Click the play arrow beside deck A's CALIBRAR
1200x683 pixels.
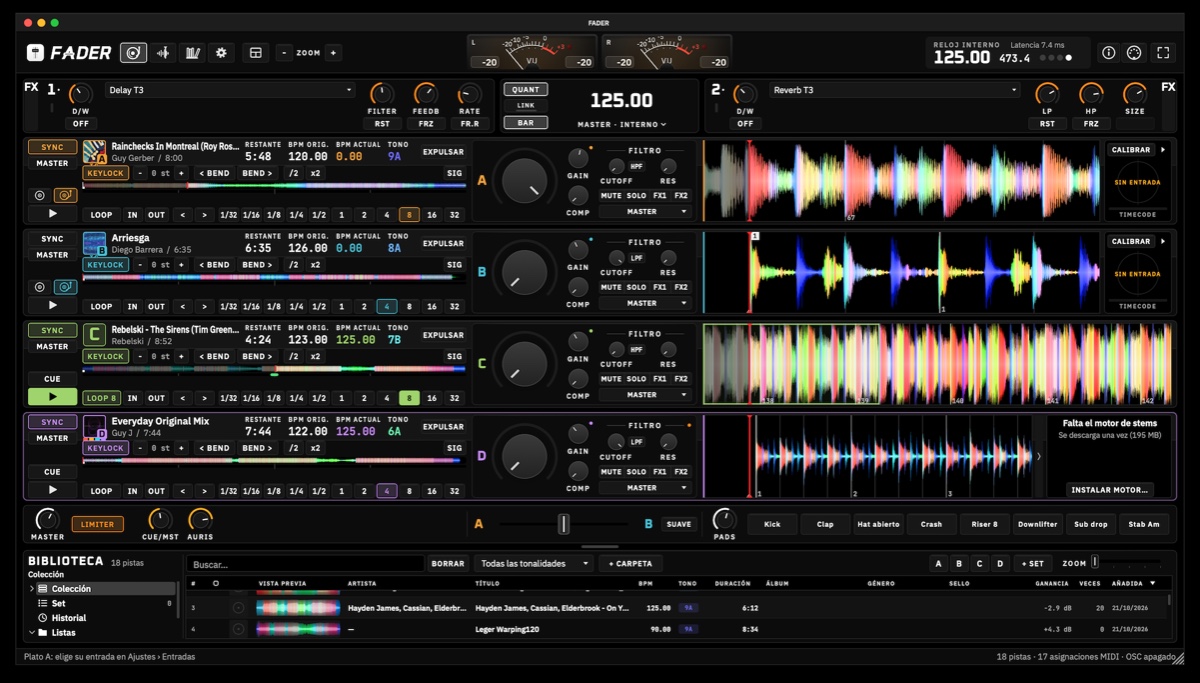pos(1163,150)
